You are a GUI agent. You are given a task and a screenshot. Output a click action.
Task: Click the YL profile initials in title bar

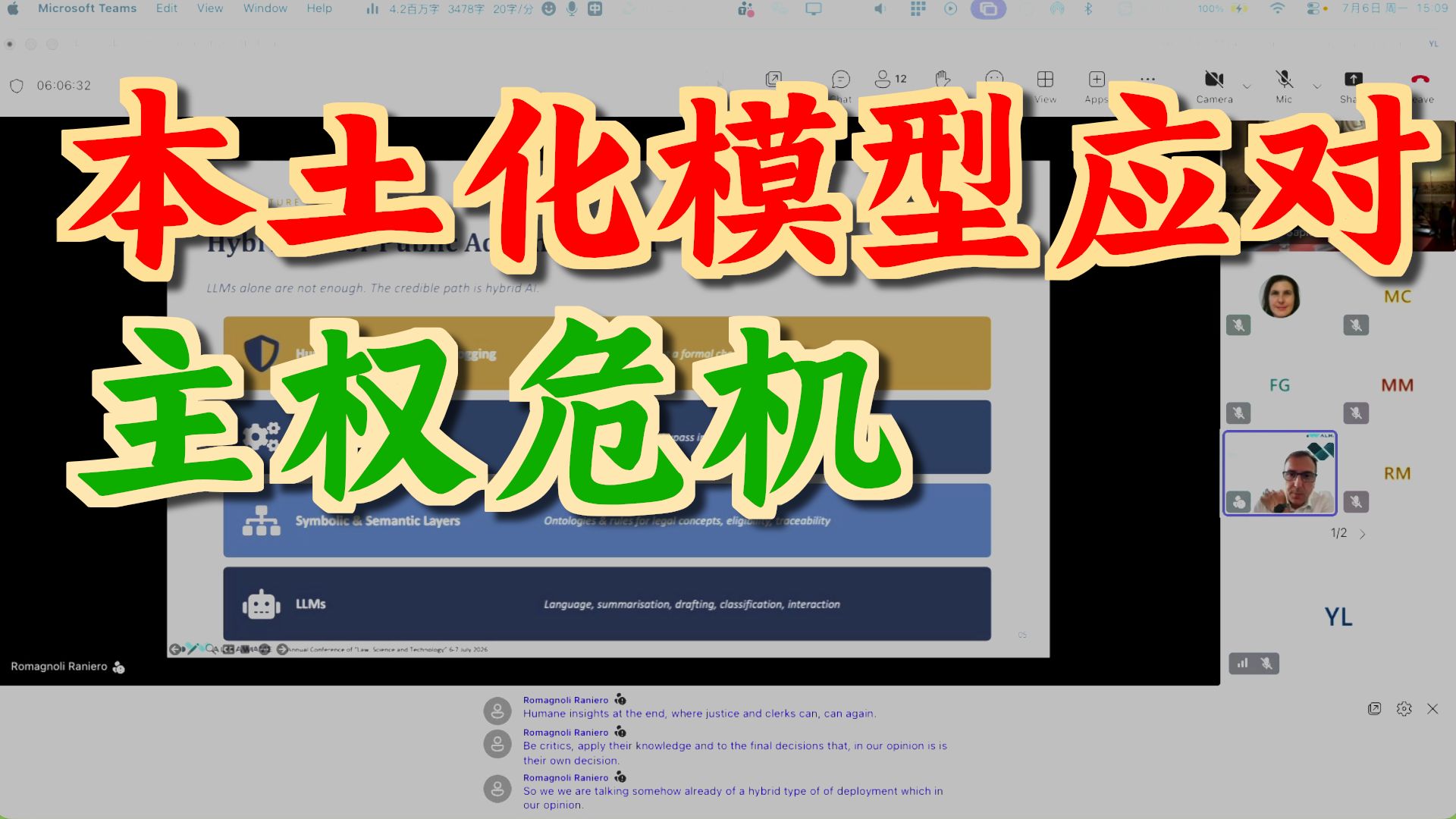pyautogui.click(x=1433, y=44)
